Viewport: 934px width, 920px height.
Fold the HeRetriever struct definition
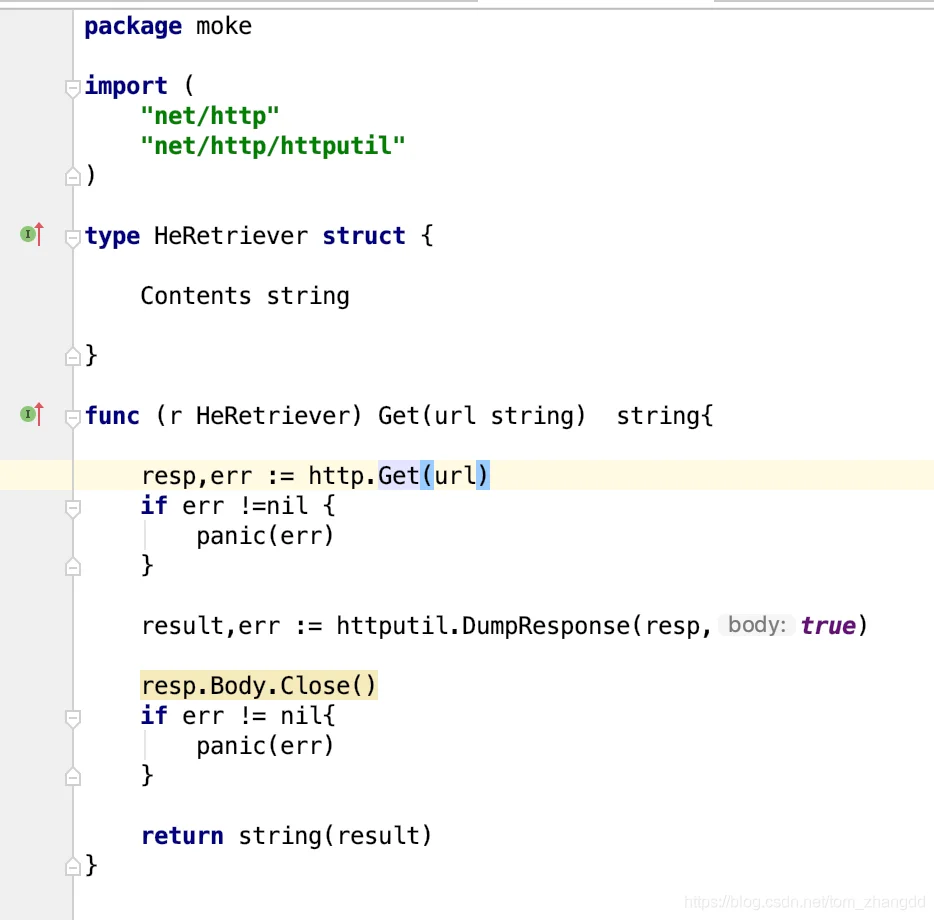tap(72, 238)
